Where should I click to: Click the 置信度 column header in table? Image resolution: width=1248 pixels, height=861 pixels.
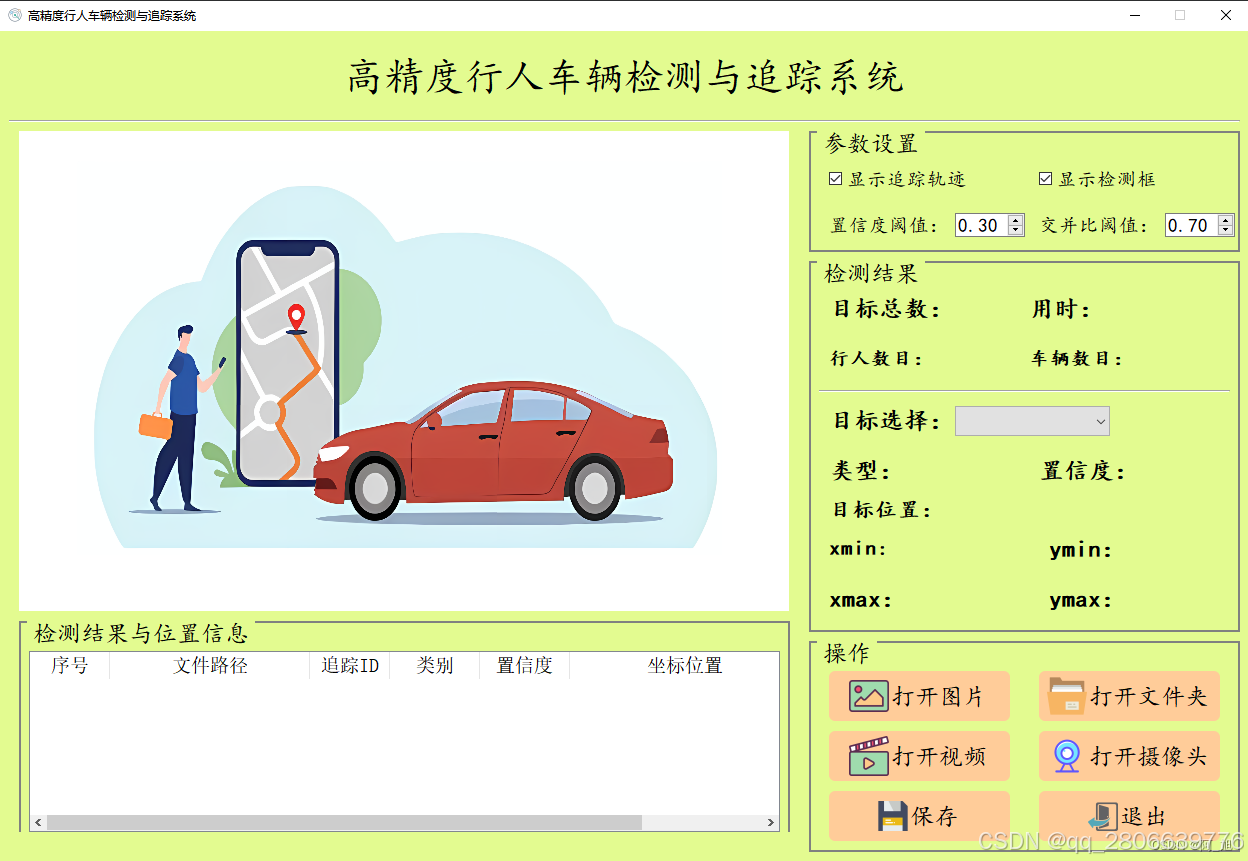[x=525, y=666]
